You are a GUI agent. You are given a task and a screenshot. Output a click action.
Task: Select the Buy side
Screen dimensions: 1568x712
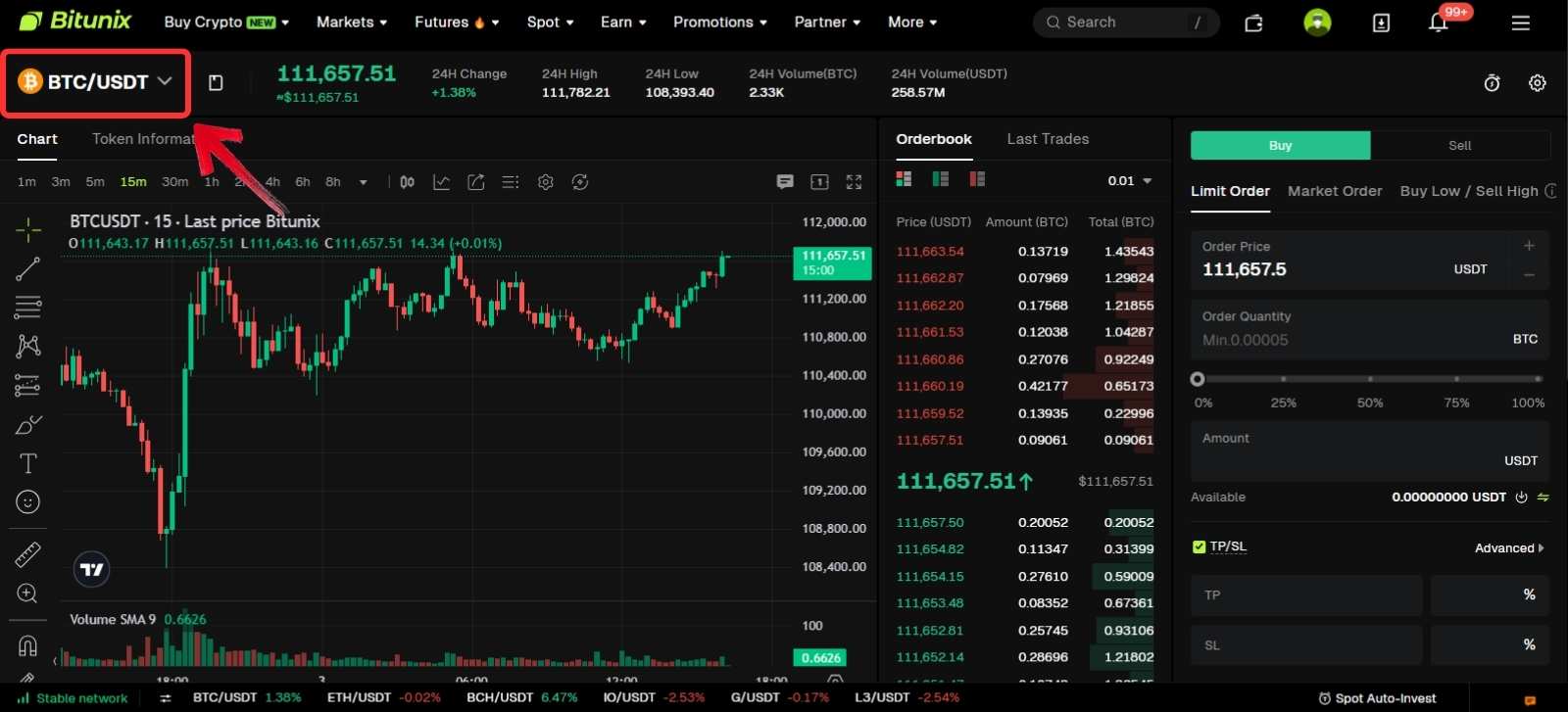pyautogui.click(x=1280, y=145)
